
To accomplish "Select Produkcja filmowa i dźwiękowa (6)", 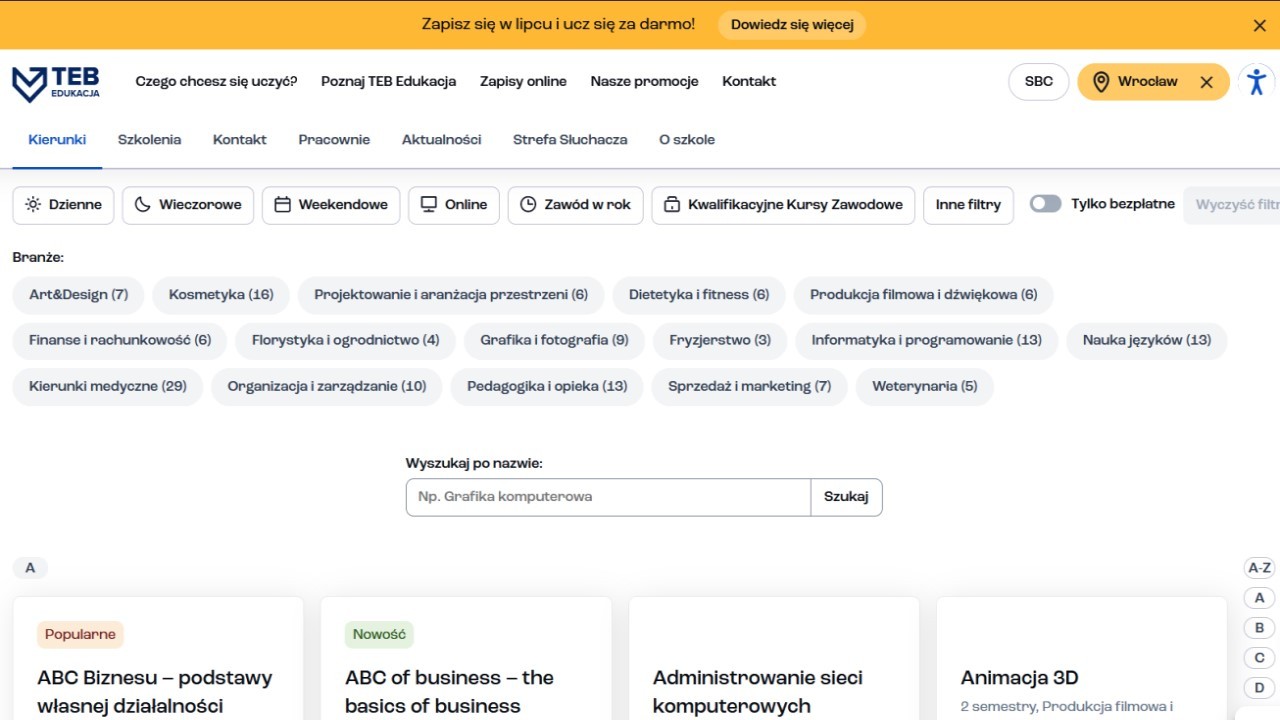I will 924,295.
